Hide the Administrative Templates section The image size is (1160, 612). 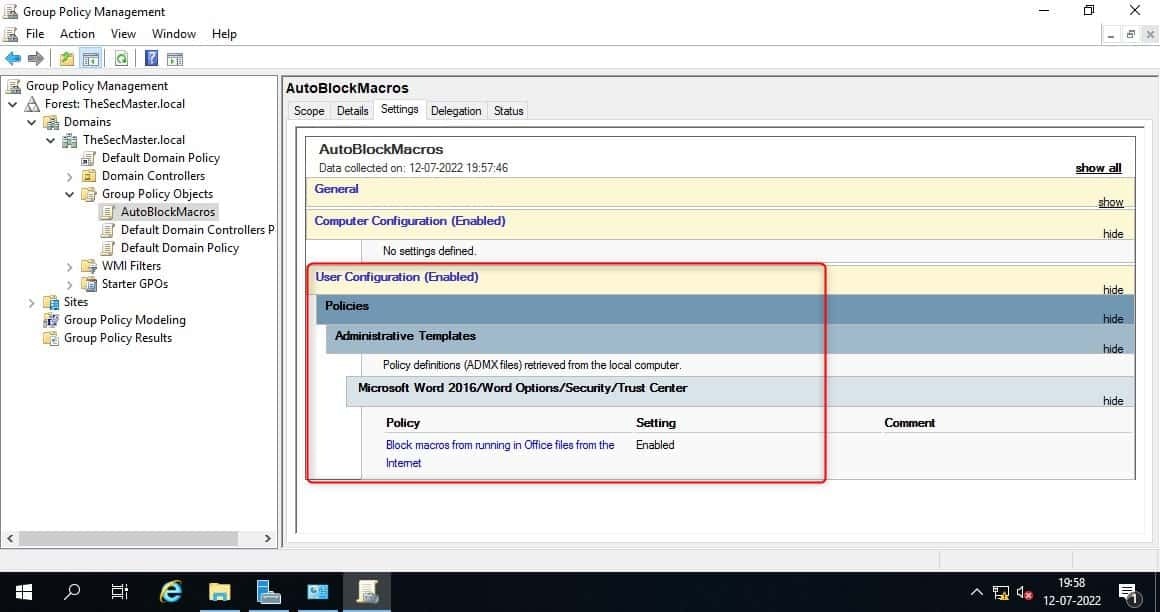pyautogui.click(x=1113, y=349)
